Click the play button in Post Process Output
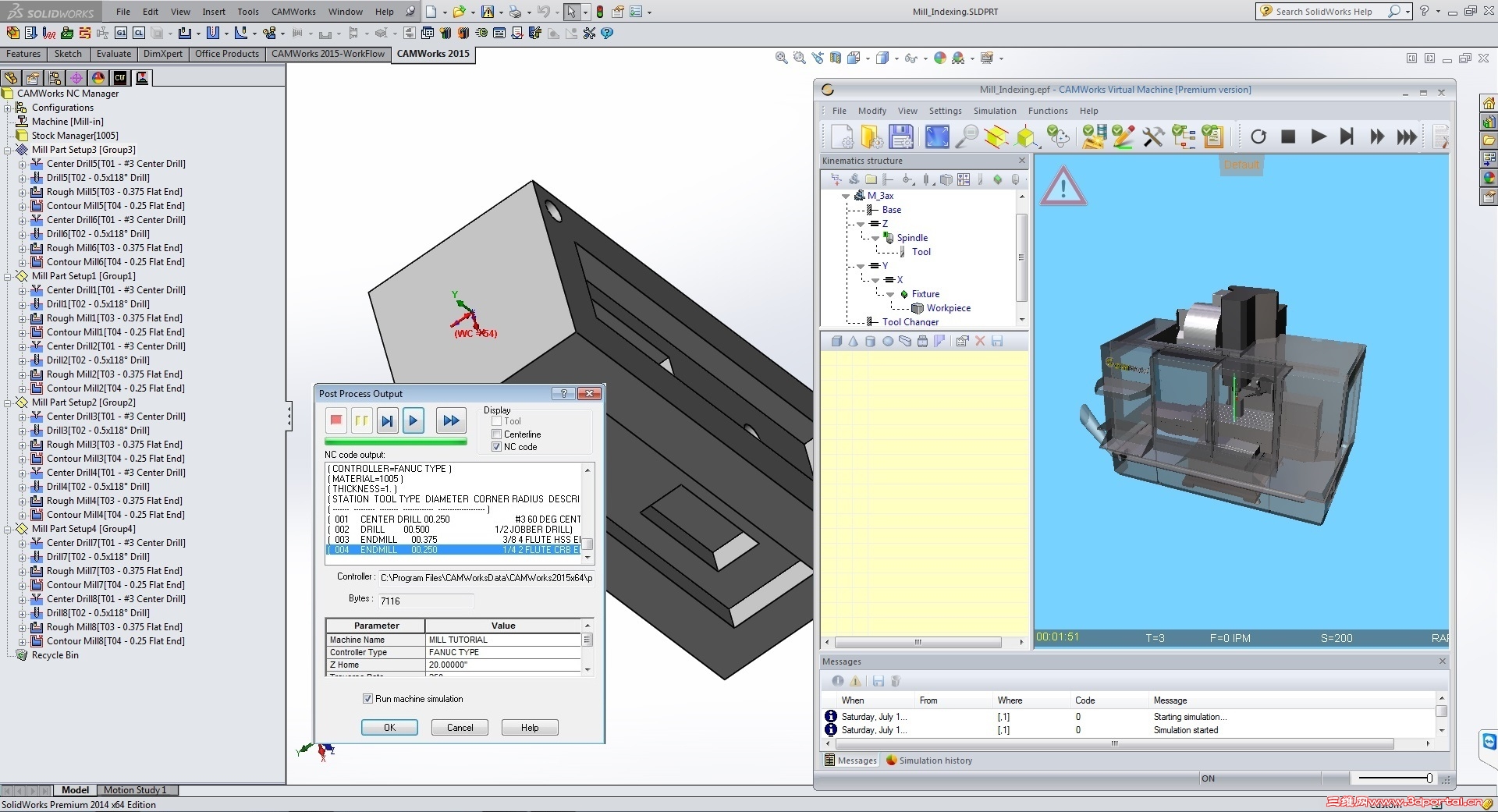This screenshot has height=812, width=1498. pos(414,420)
